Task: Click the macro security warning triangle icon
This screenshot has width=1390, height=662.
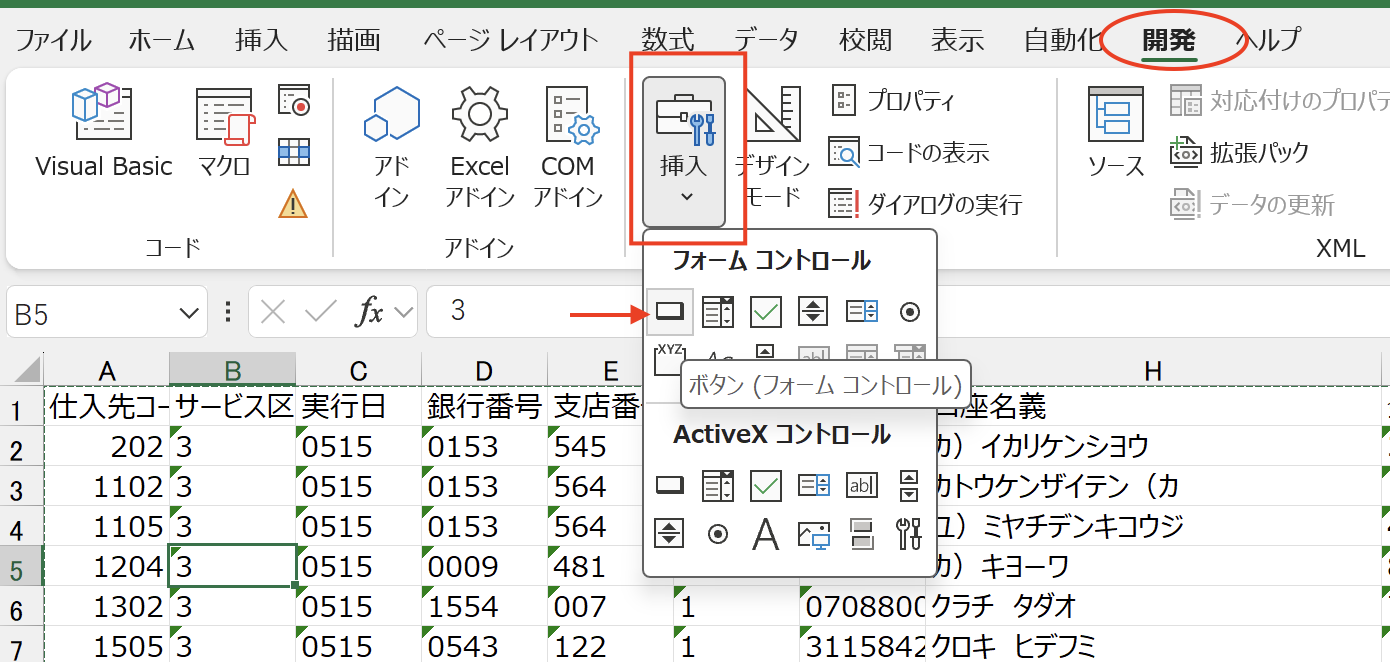Action: point(293,204)
